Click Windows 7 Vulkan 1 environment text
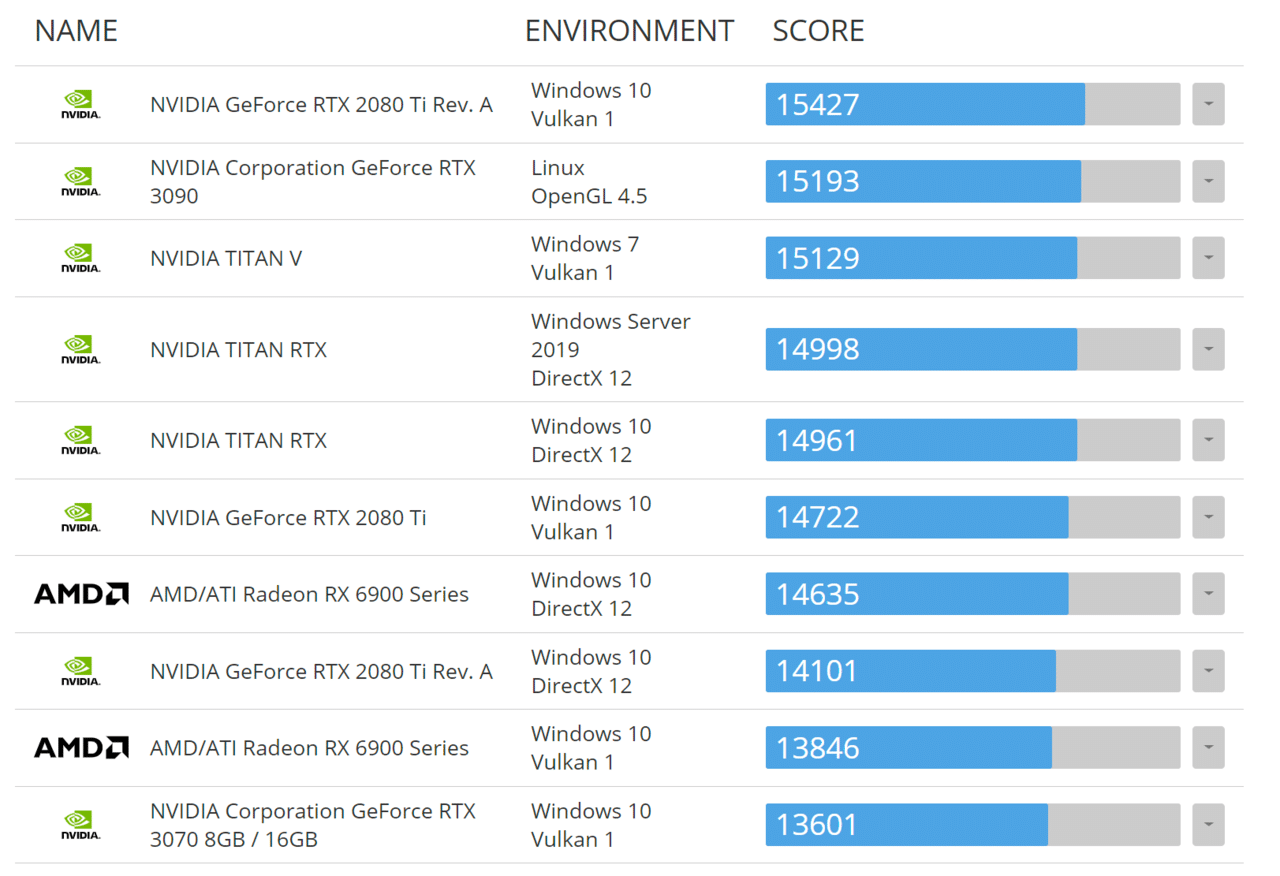This screenshot has width=1280, height=876. (585, 259)
